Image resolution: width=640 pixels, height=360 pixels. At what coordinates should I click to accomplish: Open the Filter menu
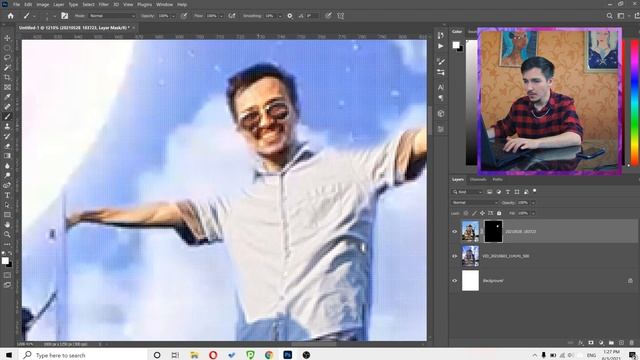(x=104, y=4)
